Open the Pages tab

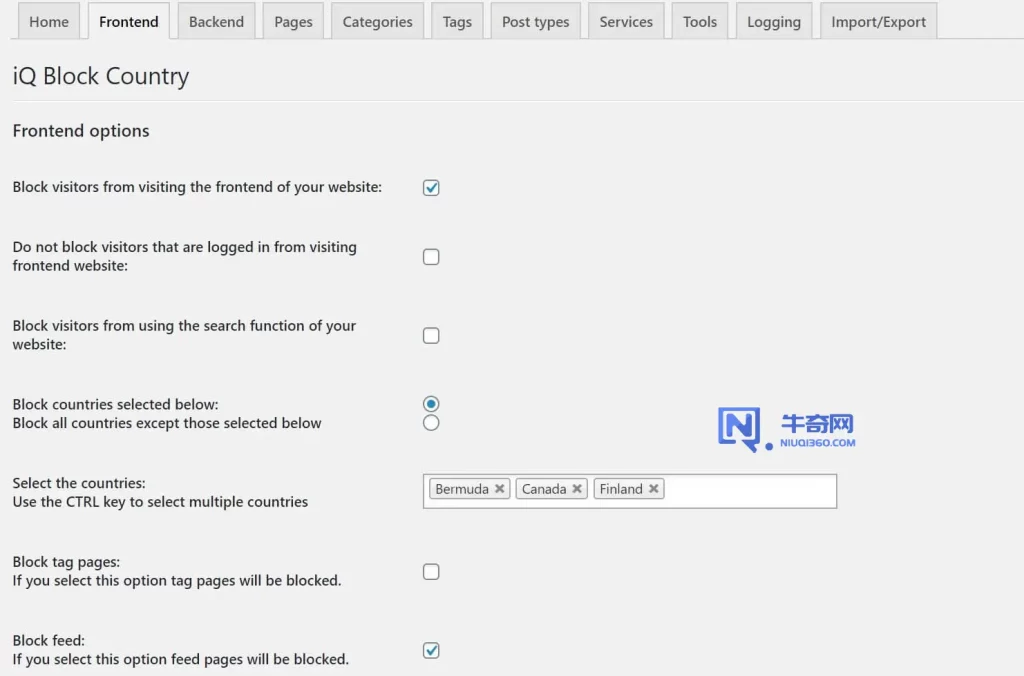coord(293,20)
